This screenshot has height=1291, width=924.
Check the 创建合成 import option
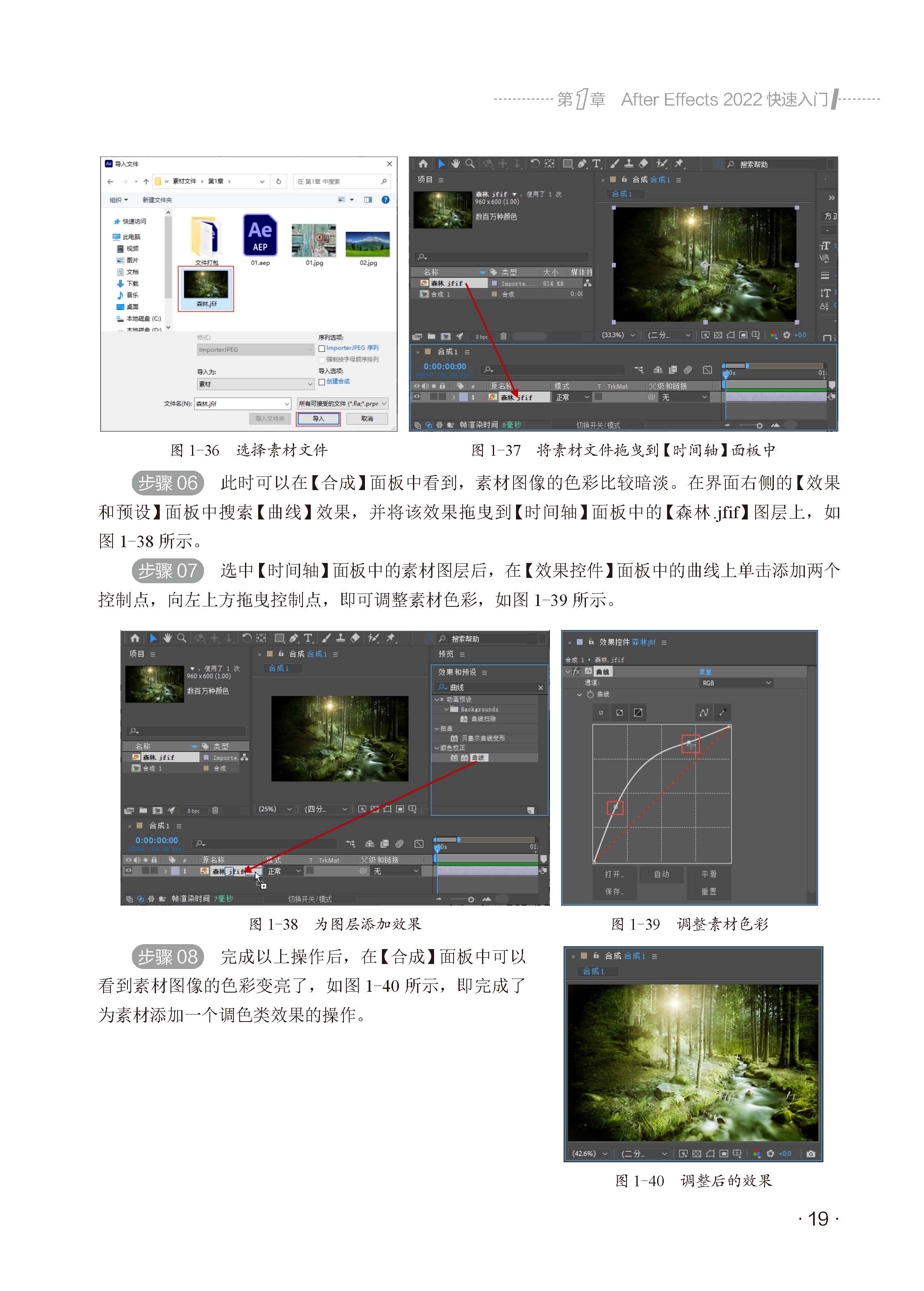point(322,382)
